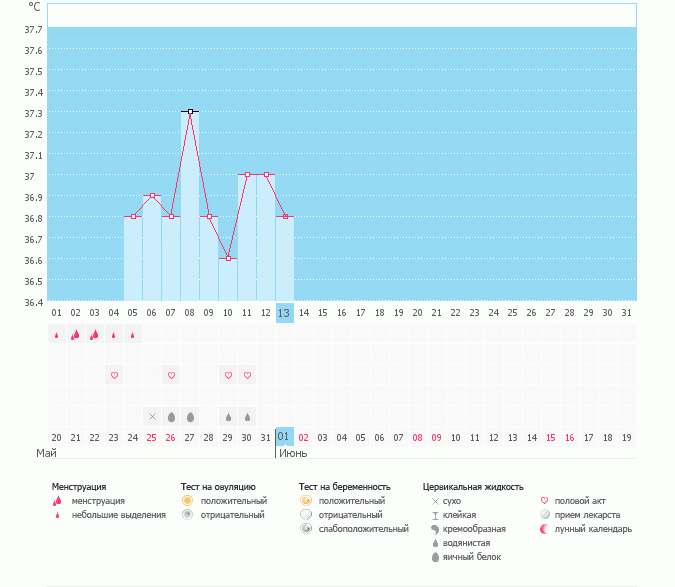Click the light discharge drop on cycle day 05
The width and height of the screenshot is (675, 587).
tap(133, 335)
